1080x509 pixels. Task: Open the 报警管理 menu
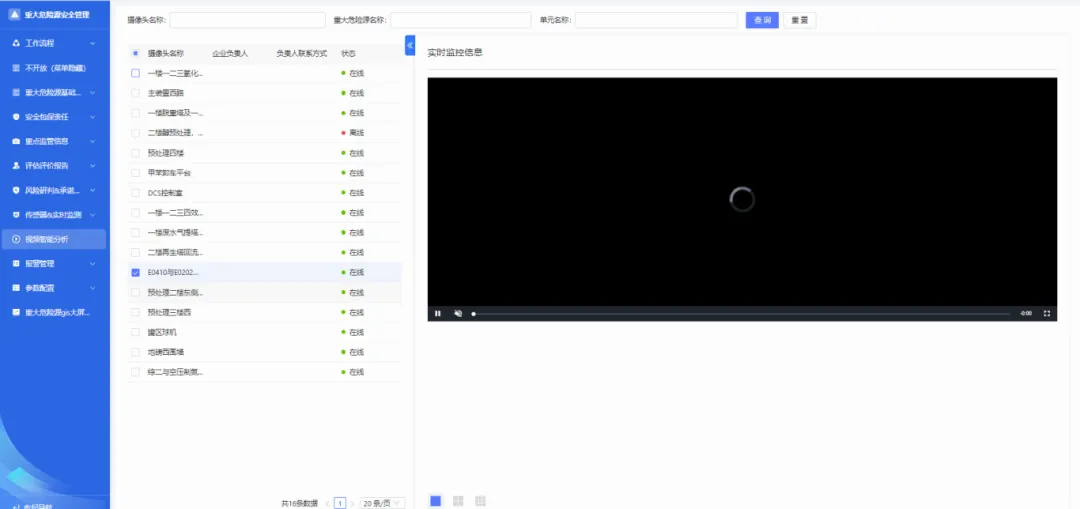(x=54, y=264)
